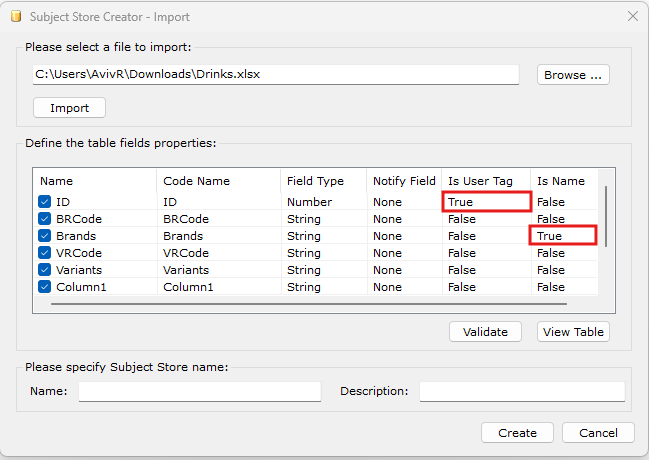The height and width of the screenshot is (460, 649).
Task: Click the horizontal scrollbar under the fields table
Action: point(309,303)
